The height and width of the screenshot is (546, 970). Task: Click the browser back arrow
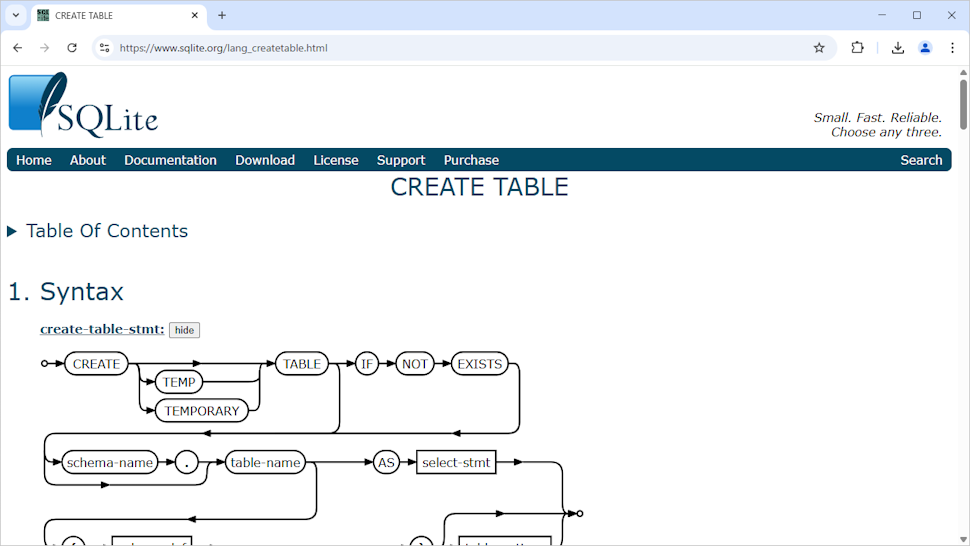pyautogui.click(x=17, y=48)
